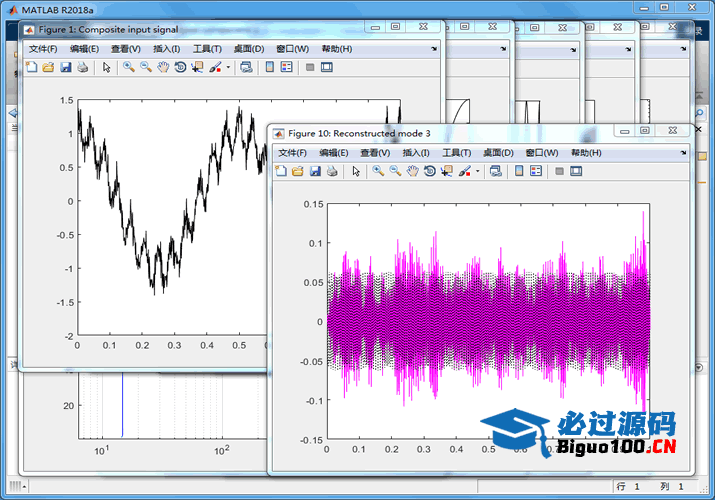The image size is (715, 500).
Task: Click New Figure icon in Figure 10 toolbar
Action: coord(281,171)
